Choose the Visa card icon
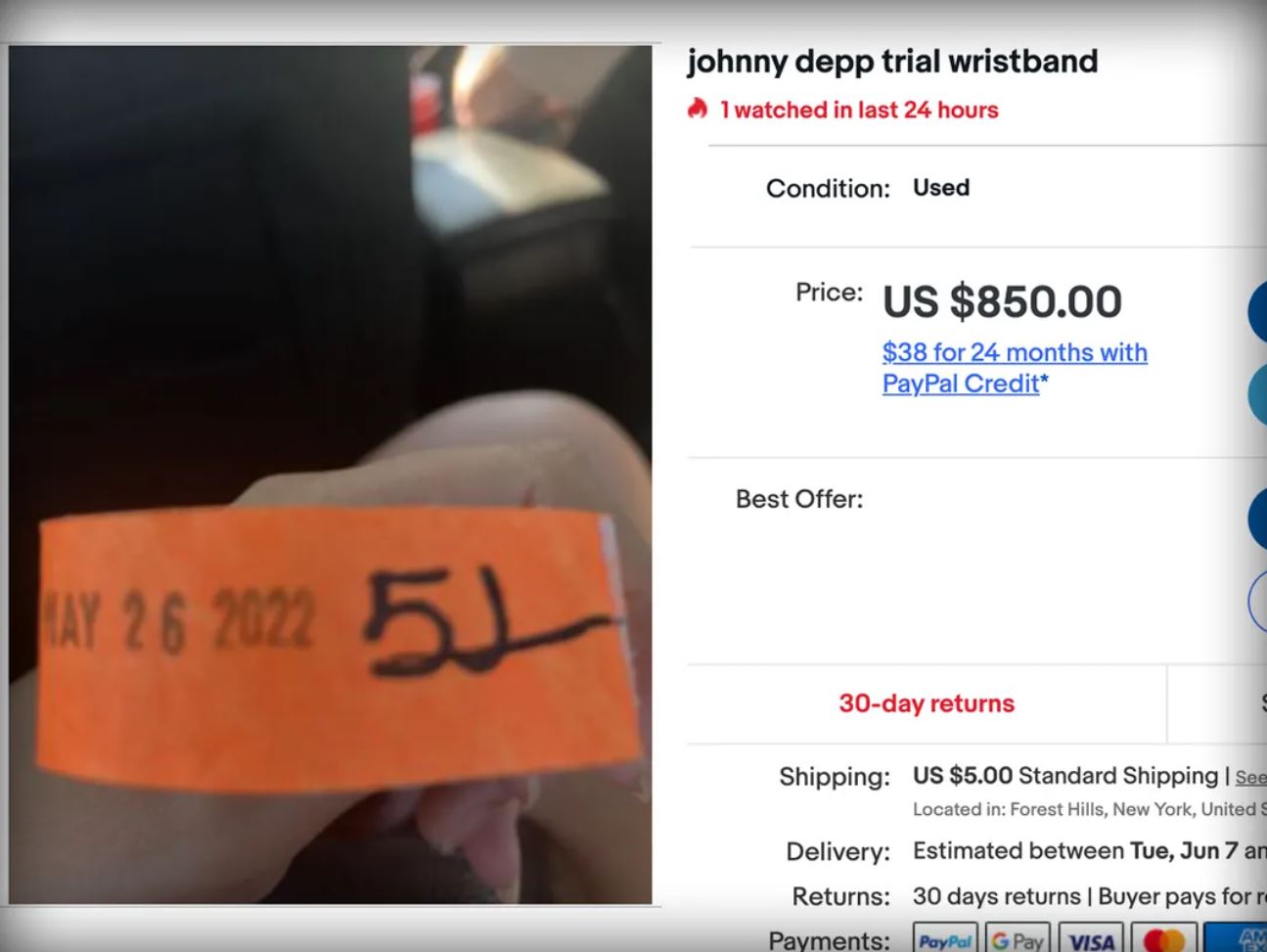This screenshot has height=952, width=1267. pos(1090,938)
